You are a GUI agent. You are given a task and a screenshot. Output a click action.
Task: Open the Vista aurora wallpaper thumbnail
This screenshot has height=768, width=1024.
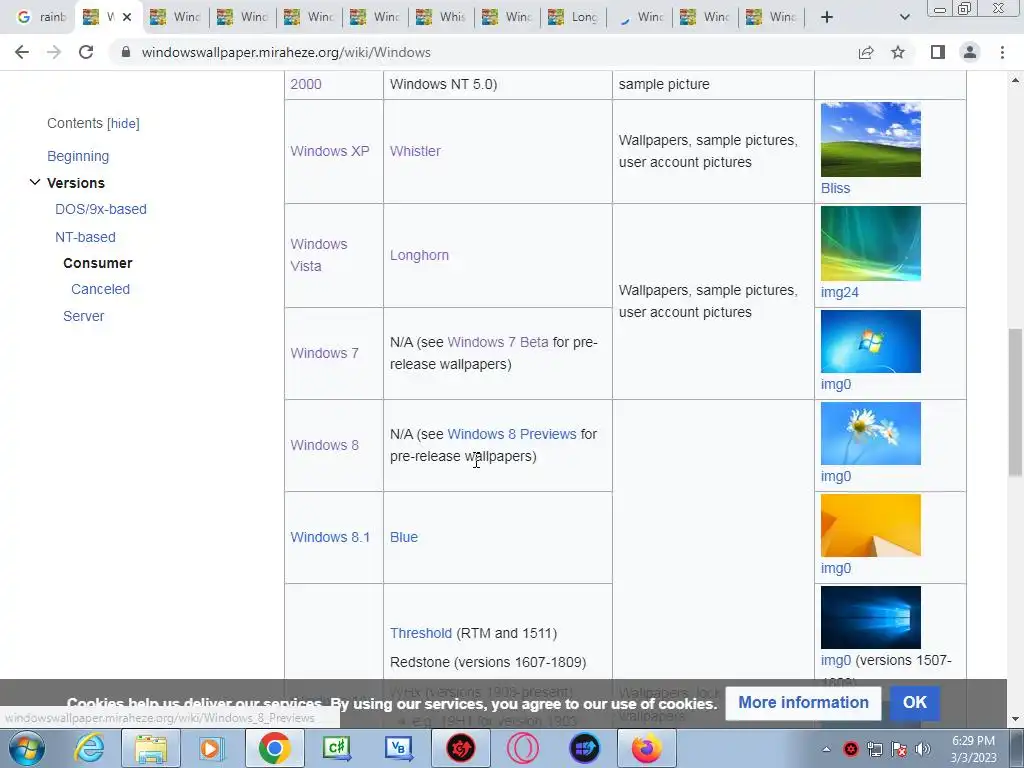click(x=871, y=244)
